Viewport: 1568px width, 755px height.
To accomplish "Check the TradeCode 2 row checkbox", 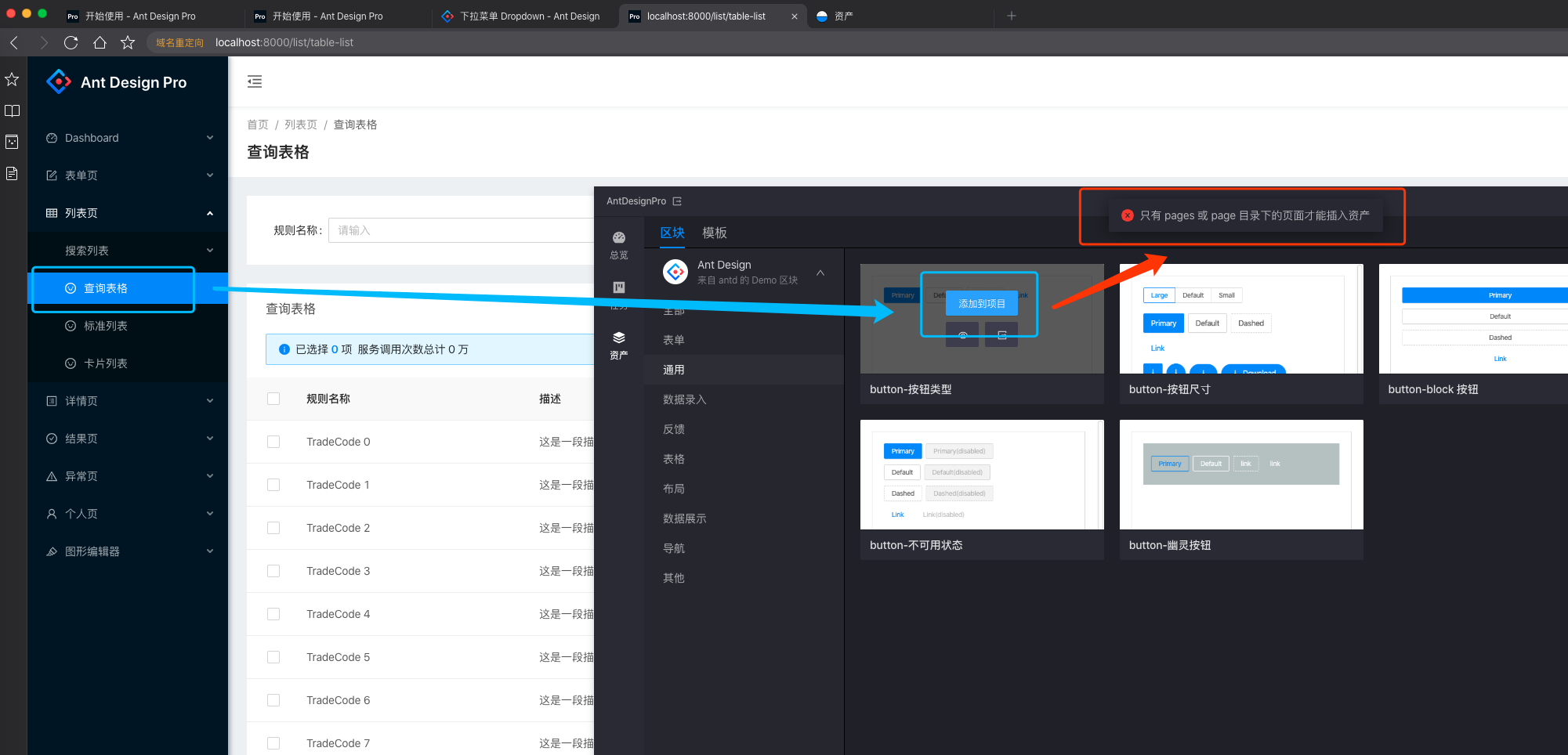I will (x=273, y=528).
